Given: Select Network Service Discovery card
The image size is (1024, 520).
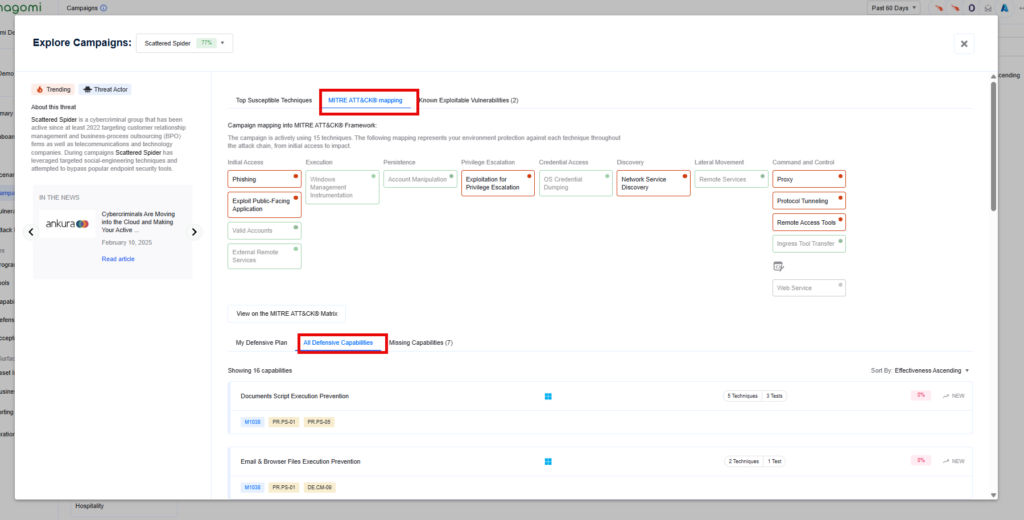Looking at the screenshot, I should pos(653,184).
